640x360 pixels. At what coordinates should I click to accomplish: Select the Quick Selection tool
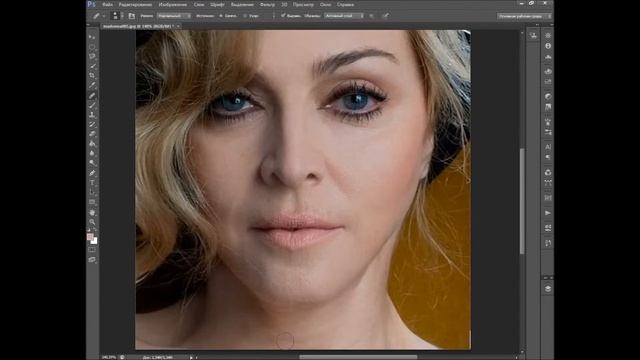(x=92, y=66)
